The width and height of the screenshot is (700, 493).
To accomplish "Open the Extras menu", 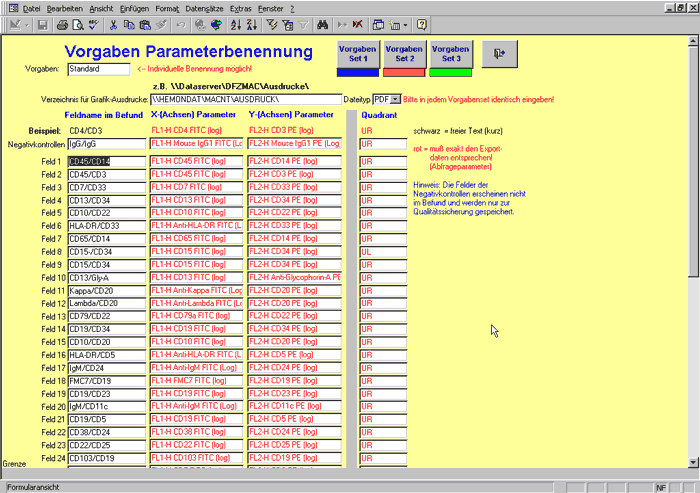I will [x=241, y=8].
